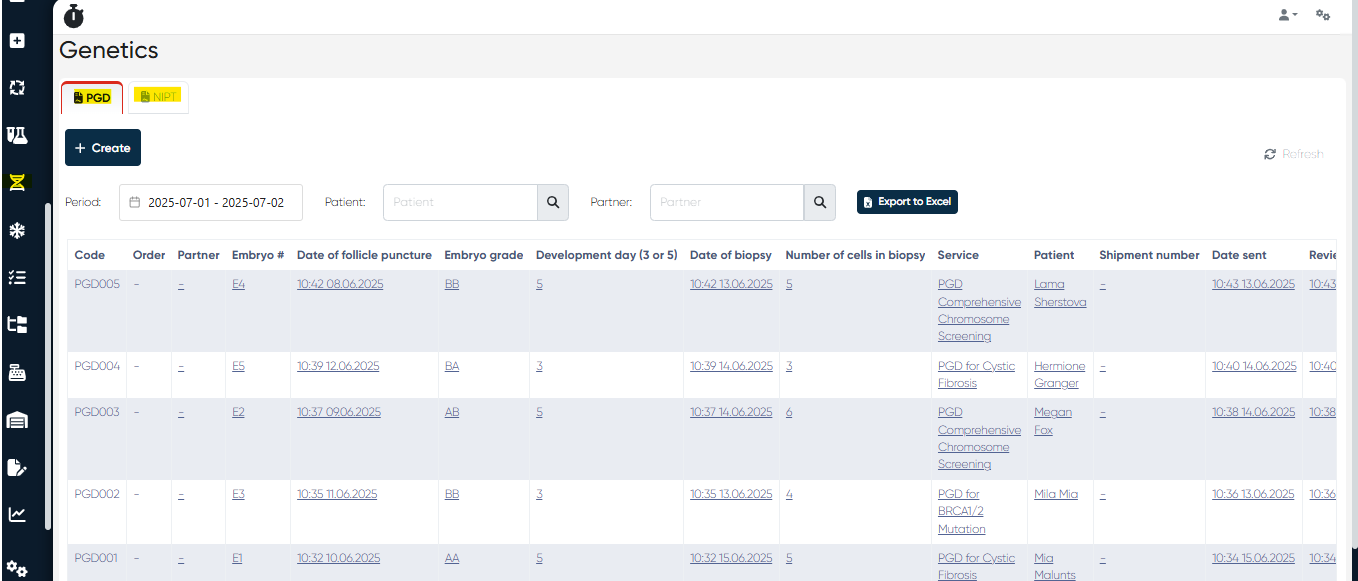Select the PGD tab
Screen dimensions: 1358x581
(x=92, y=98)
